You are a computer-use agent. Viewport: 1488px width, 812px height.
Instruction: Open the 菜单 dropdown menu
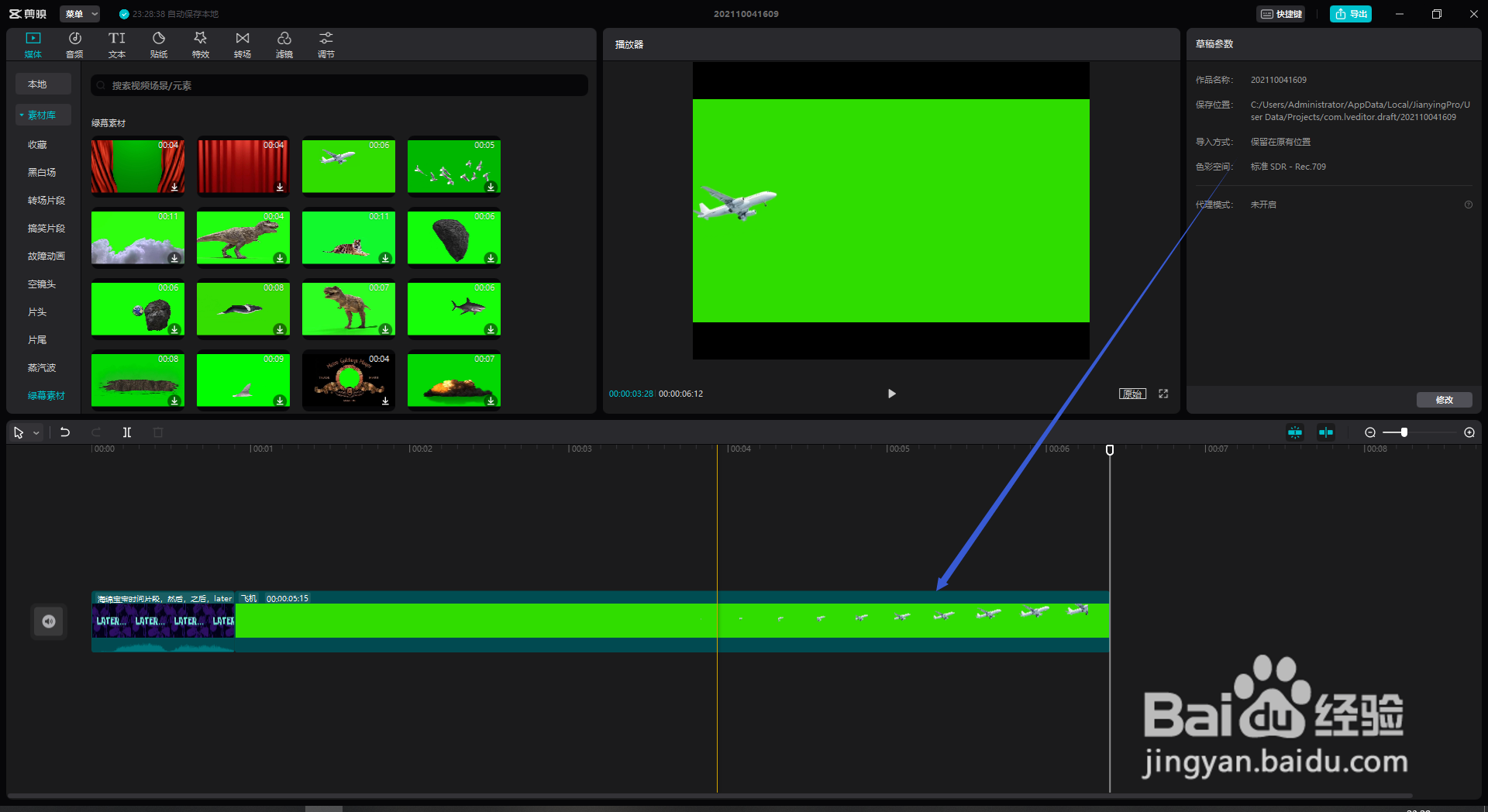pos(80,14)
